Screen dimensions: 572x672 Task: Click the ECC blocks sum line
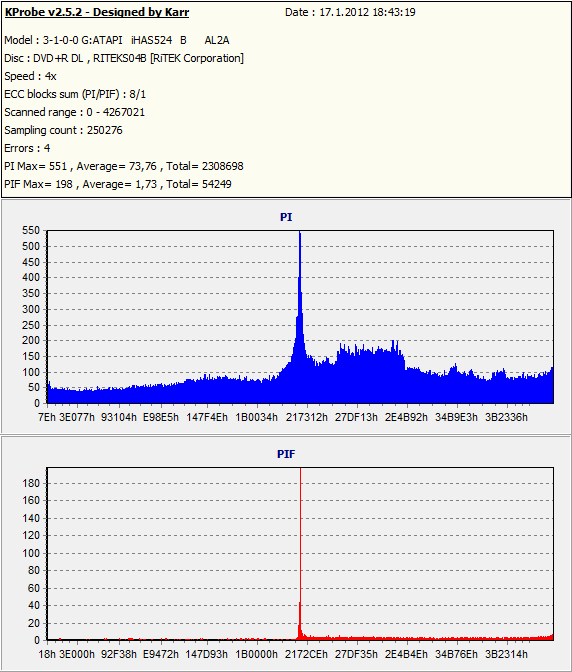pos(75,94)
